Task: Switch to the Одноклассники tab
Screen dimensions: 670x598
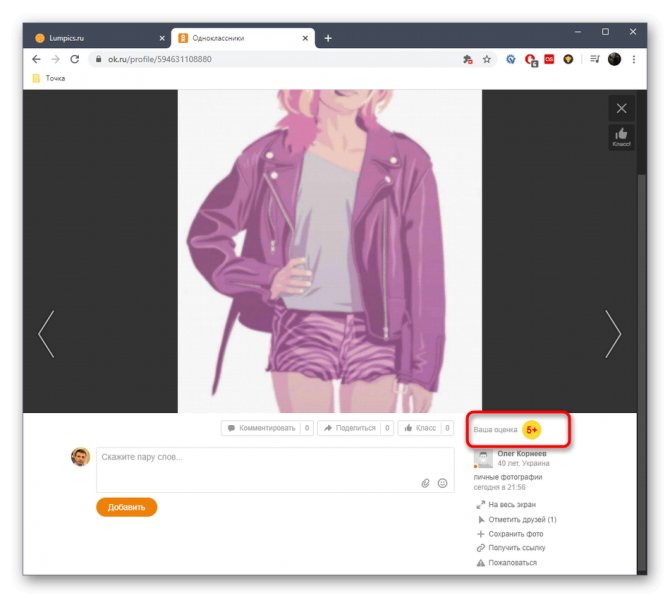Action: pyautogui.click(x=244, y=38)
